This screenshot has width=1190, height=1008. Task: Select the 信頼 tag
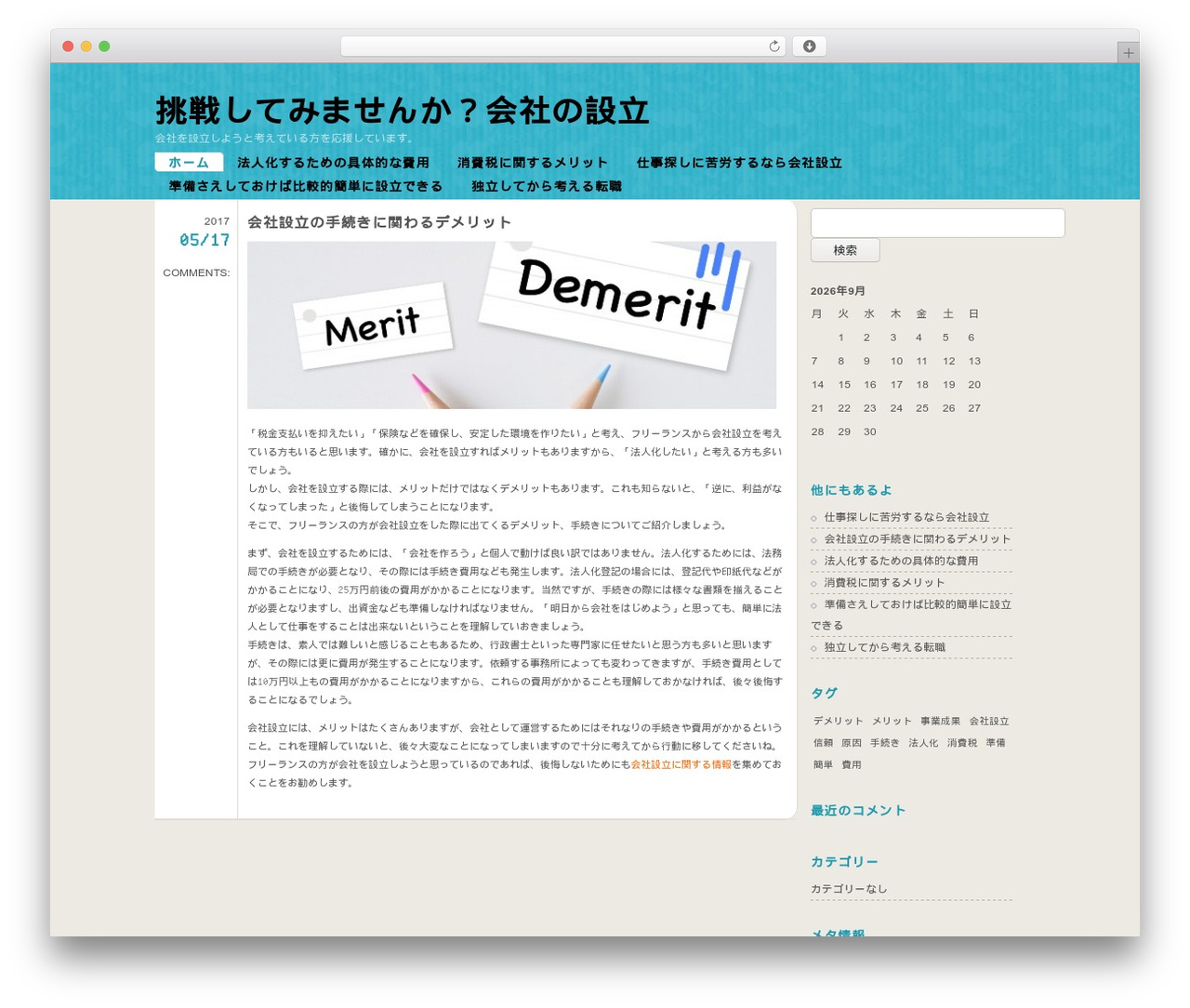coord(823,743)
